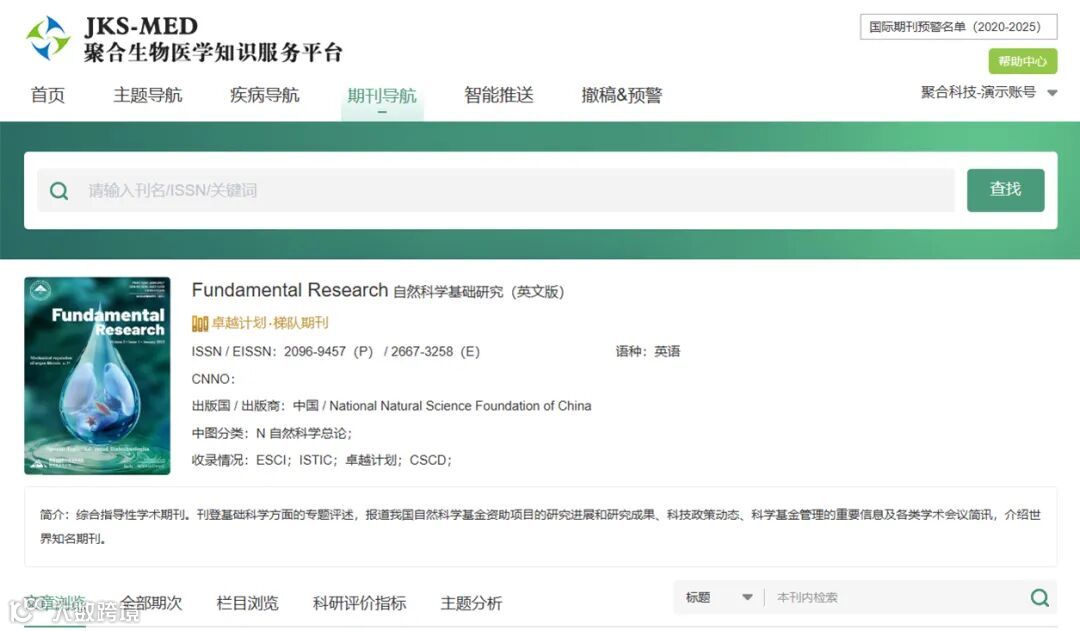Click 中图分类 N 自然科学总论 text
The height and width of the screenshot is (631, 1080).
272,433
